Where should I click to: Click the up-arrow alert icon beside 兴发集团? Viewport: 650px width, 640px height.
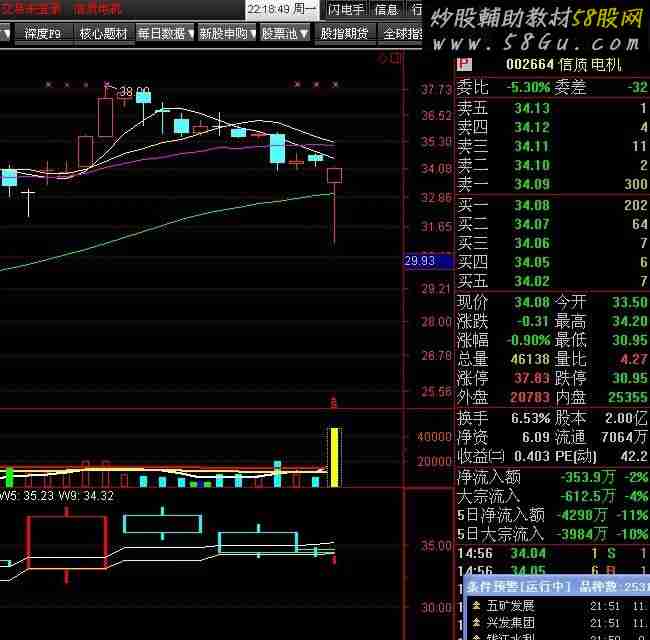tap(476, 623)
